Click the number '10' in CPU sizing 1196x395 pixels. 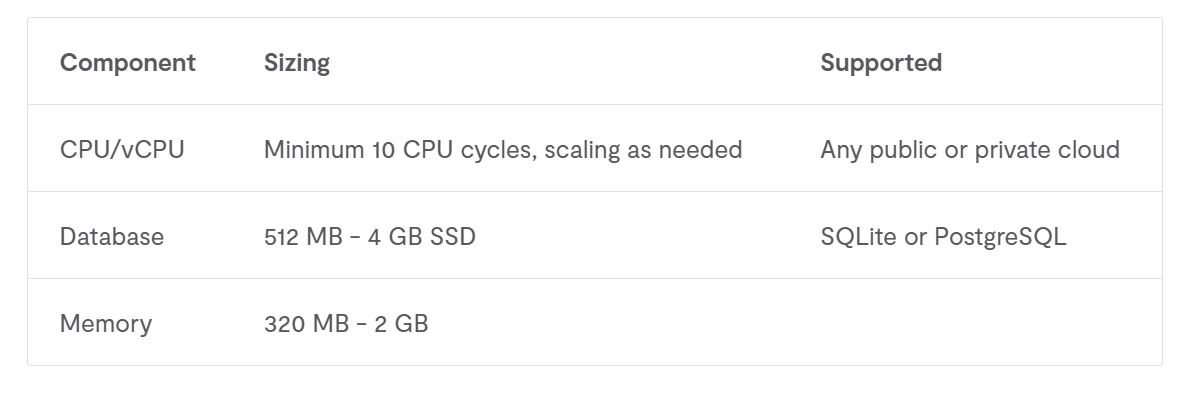pyautogui.click(x=384, y=149)
